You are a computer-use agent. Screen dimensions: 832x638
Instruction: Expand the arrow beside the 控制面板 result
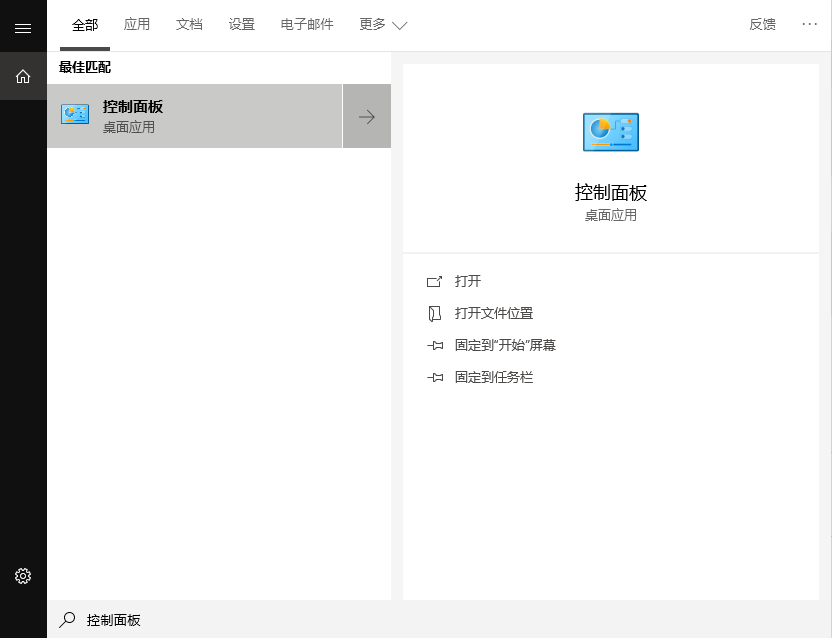coord(367,116)
